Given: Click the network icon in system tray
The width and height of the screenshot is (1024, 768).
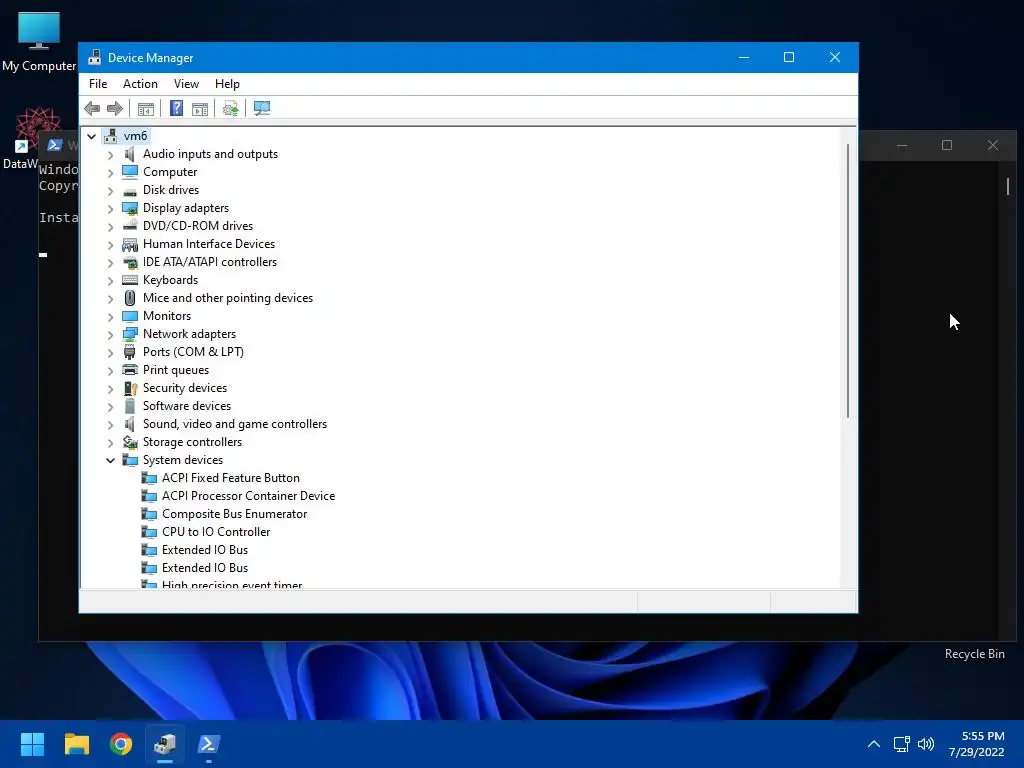Looking at the screenshot, I should (902, 744).
